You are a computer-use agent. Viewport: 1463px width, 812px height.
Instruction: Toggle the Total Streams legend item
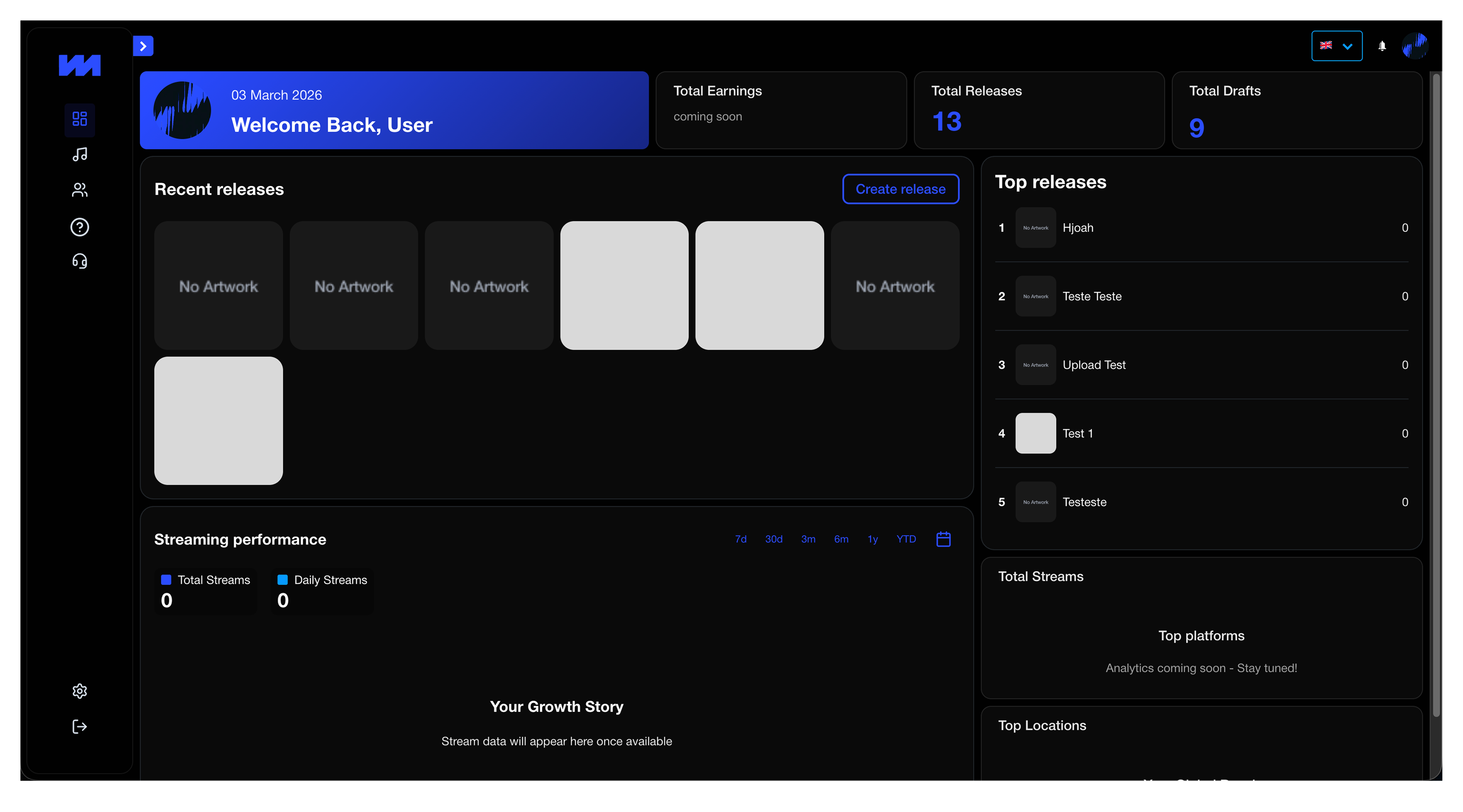click(x=206, y=580)
